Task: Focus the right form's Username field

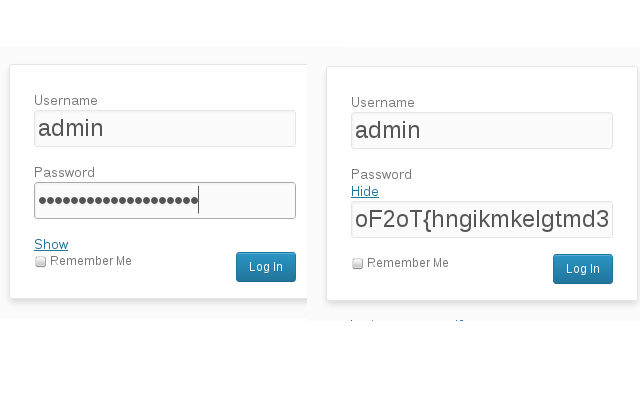Action: click(482, 130)
